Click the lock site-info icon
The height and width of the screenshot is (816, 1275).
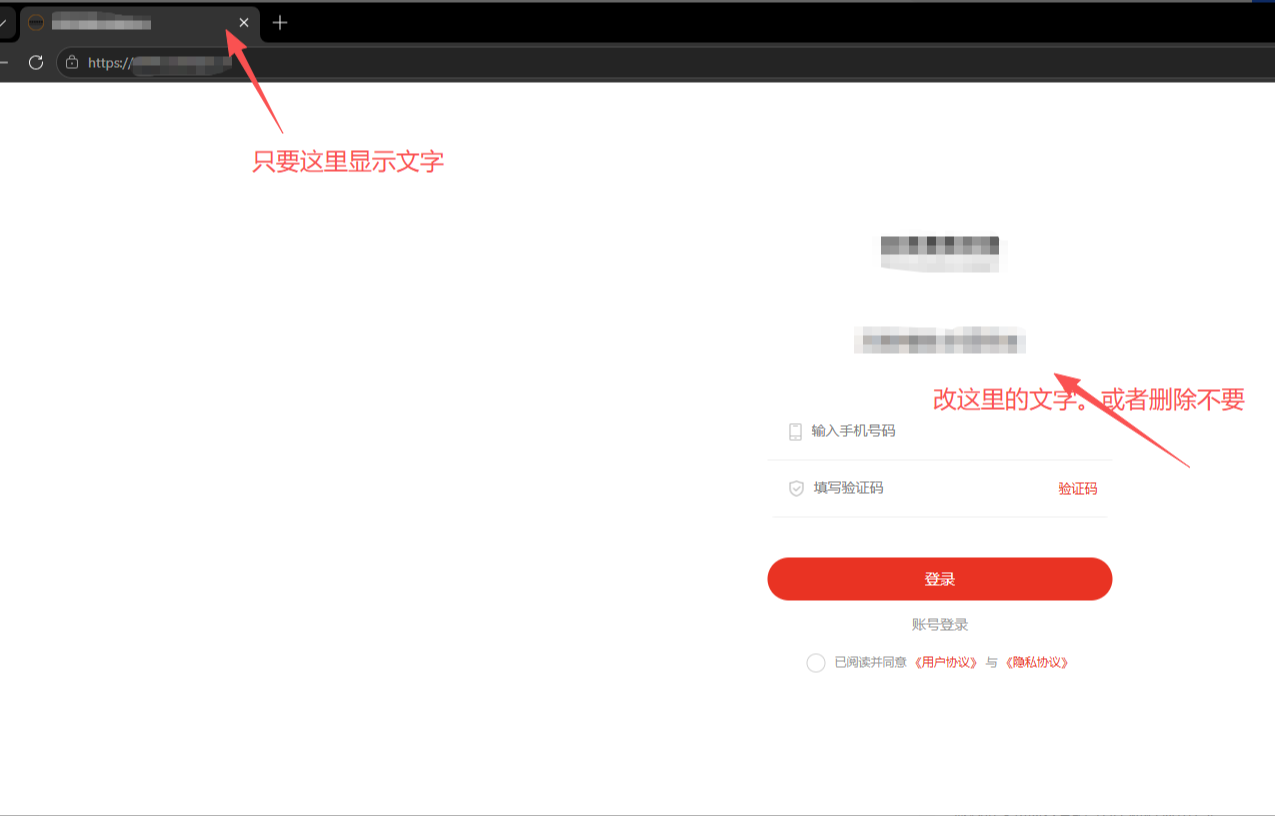coord(71,62)
